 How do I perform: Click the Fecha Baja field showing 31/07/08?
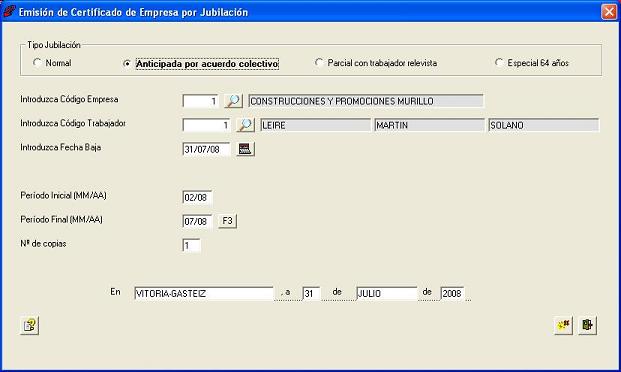206,149
